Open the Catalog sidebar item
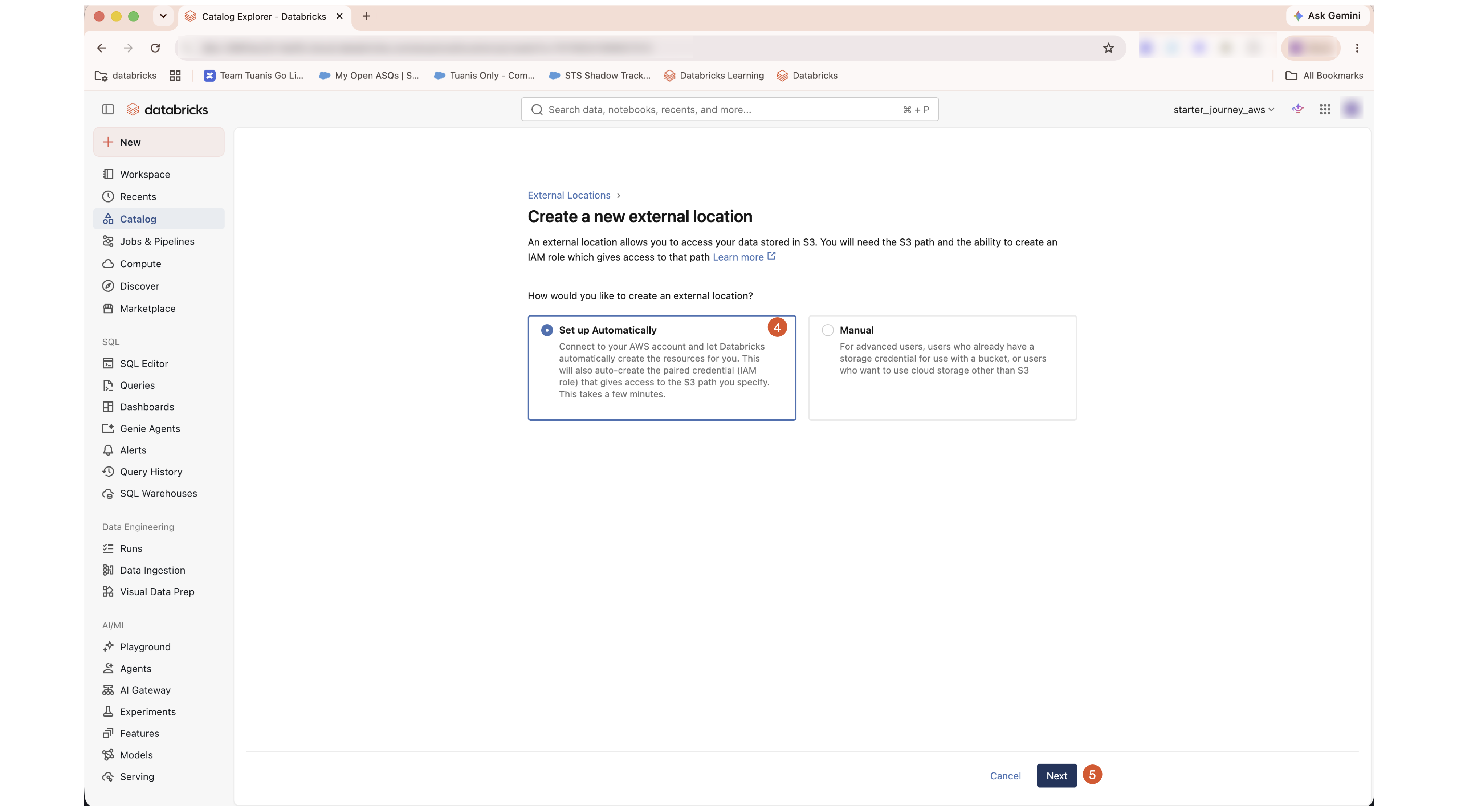The image size is (1459, 812). point(159,219)
